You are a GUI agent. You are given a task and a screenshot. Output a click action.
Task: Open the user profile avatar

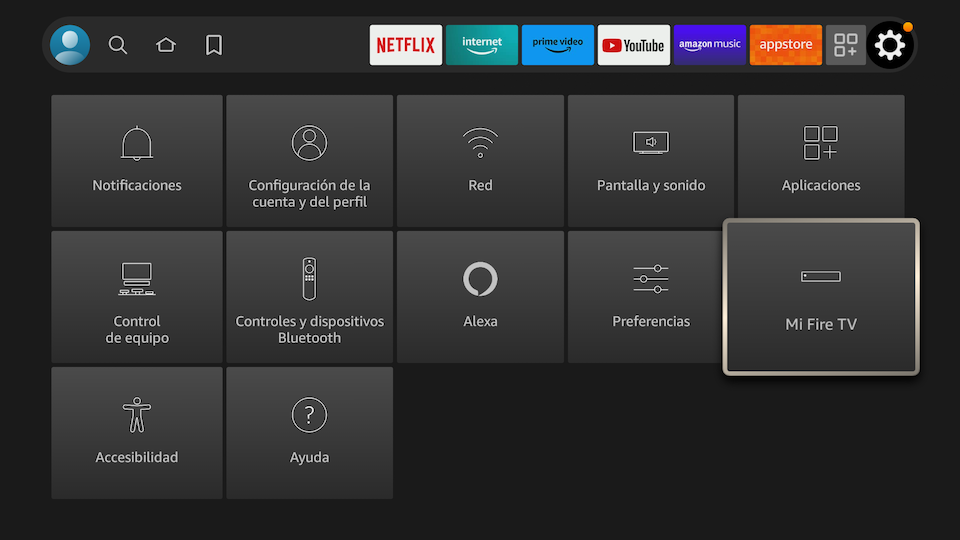pos(70,45)
